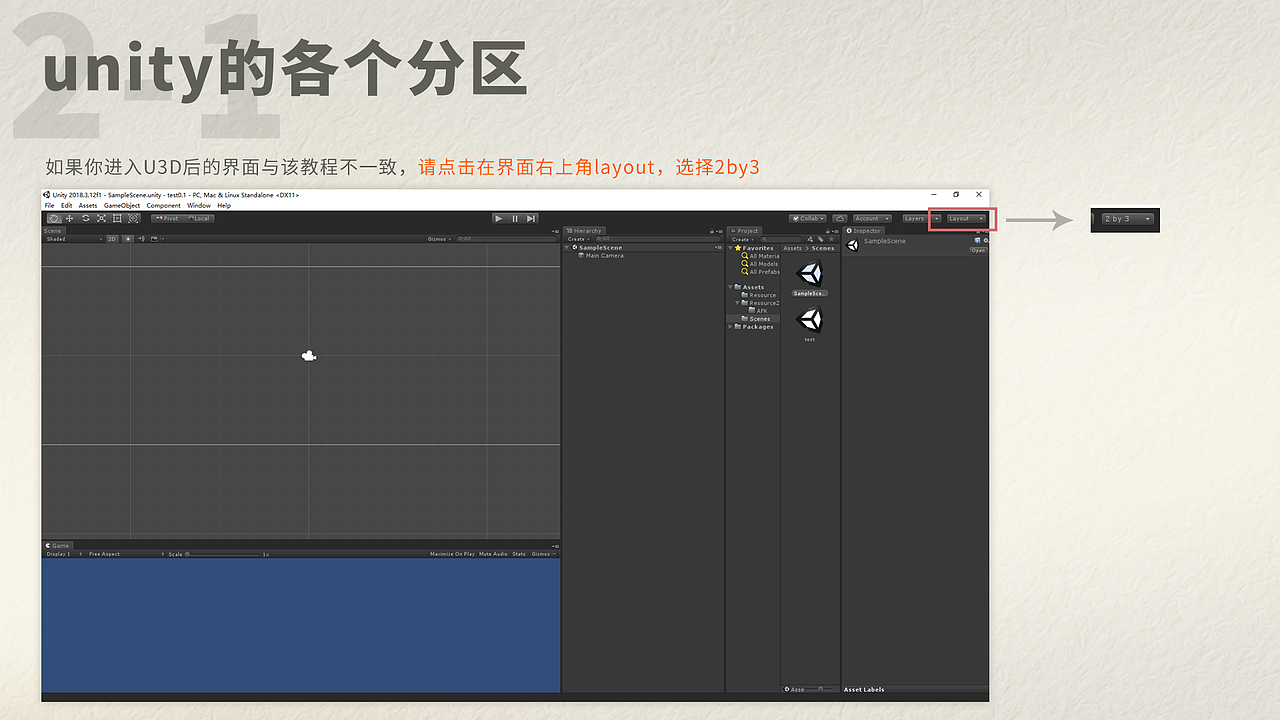Open the Window menu
Screen dimensions: 1280x720
[x=199, y=205]
